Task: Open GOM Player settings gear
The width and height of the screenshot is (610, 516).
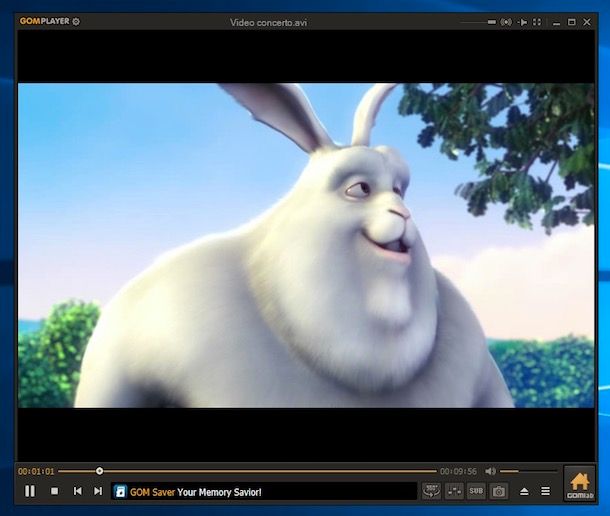Action: tap(76, 21)
